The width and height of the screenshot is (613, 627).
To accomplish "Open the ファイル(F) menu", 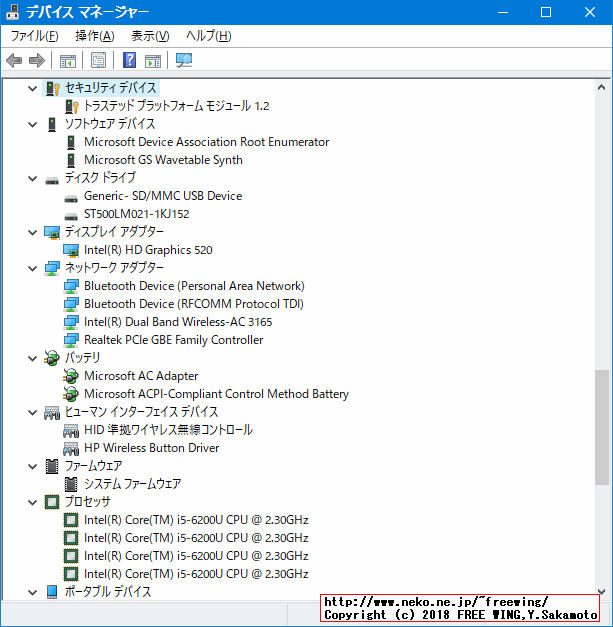I will pos(33,36).
